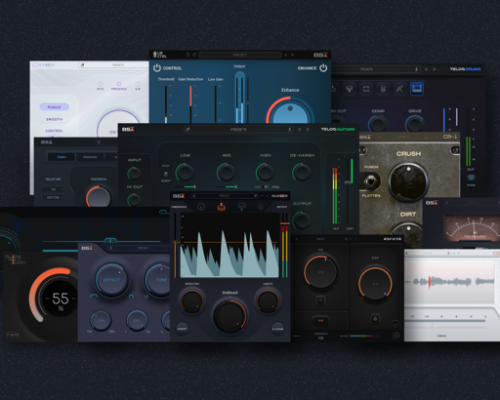Click the FEEDBACK knob in delay plugin
Image resolution: width=500 pixels, height=400 pixels.
point(99,197)
